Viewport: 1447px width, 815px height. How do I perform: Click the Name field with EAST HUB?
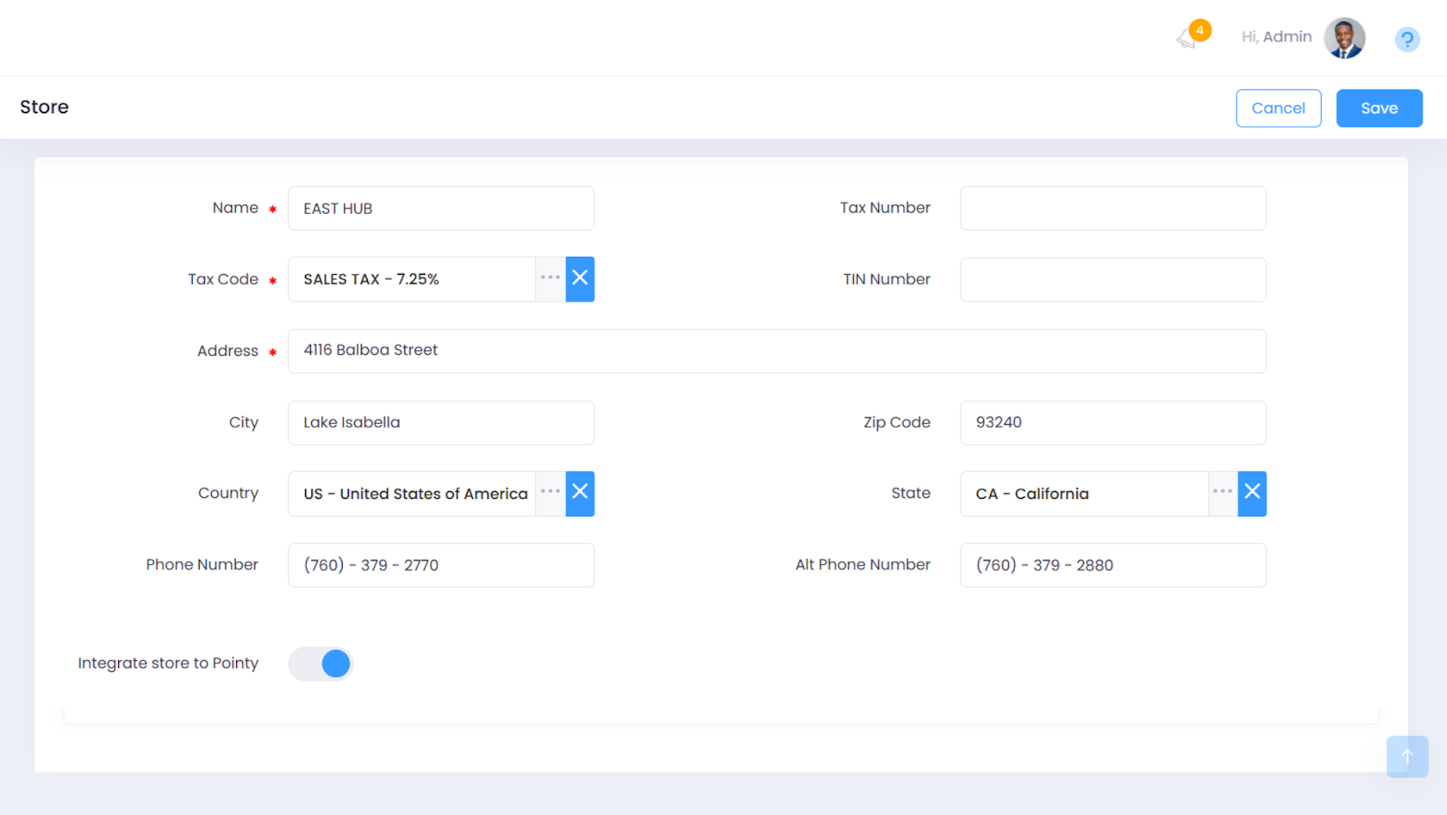pos(441,208)
